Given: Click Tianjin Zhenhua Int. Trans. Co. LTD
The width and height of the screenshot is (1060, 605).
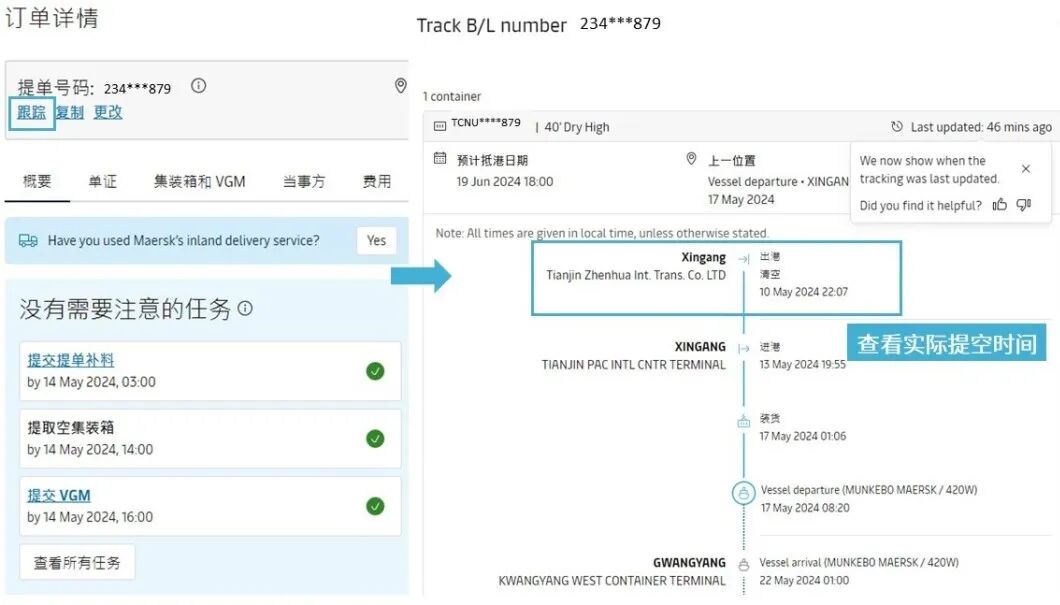Looking at the screenshot, I should pyautogui.click(x=636, y=275).
